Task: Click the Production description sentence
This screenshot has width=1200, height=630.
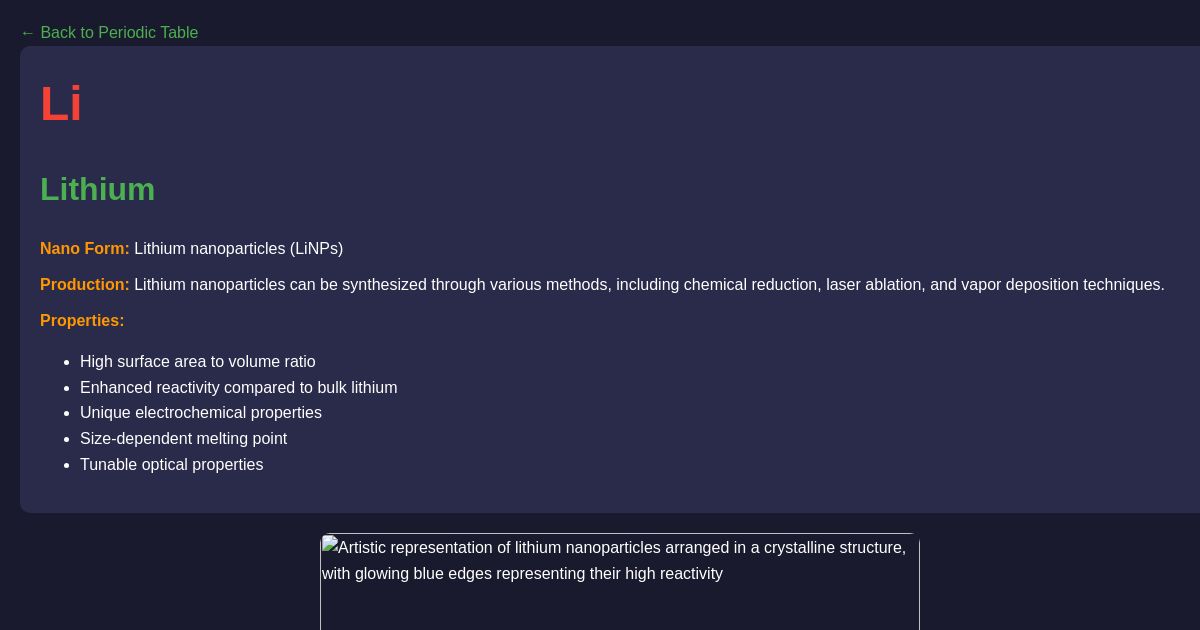Action: pos(649,285)
